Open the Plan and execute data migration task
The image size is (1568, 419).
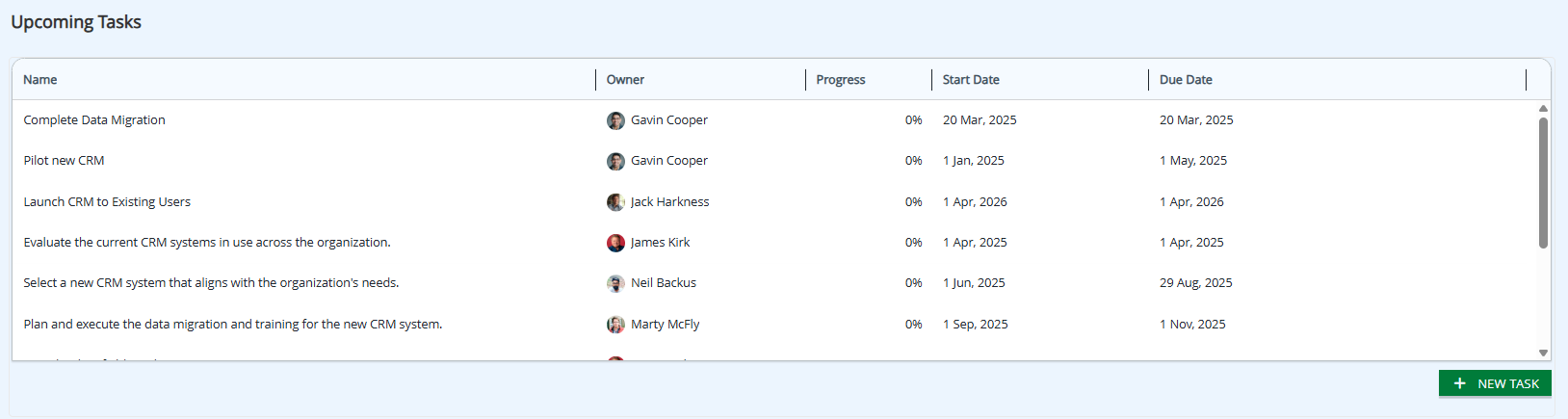[x=233, y=325]
